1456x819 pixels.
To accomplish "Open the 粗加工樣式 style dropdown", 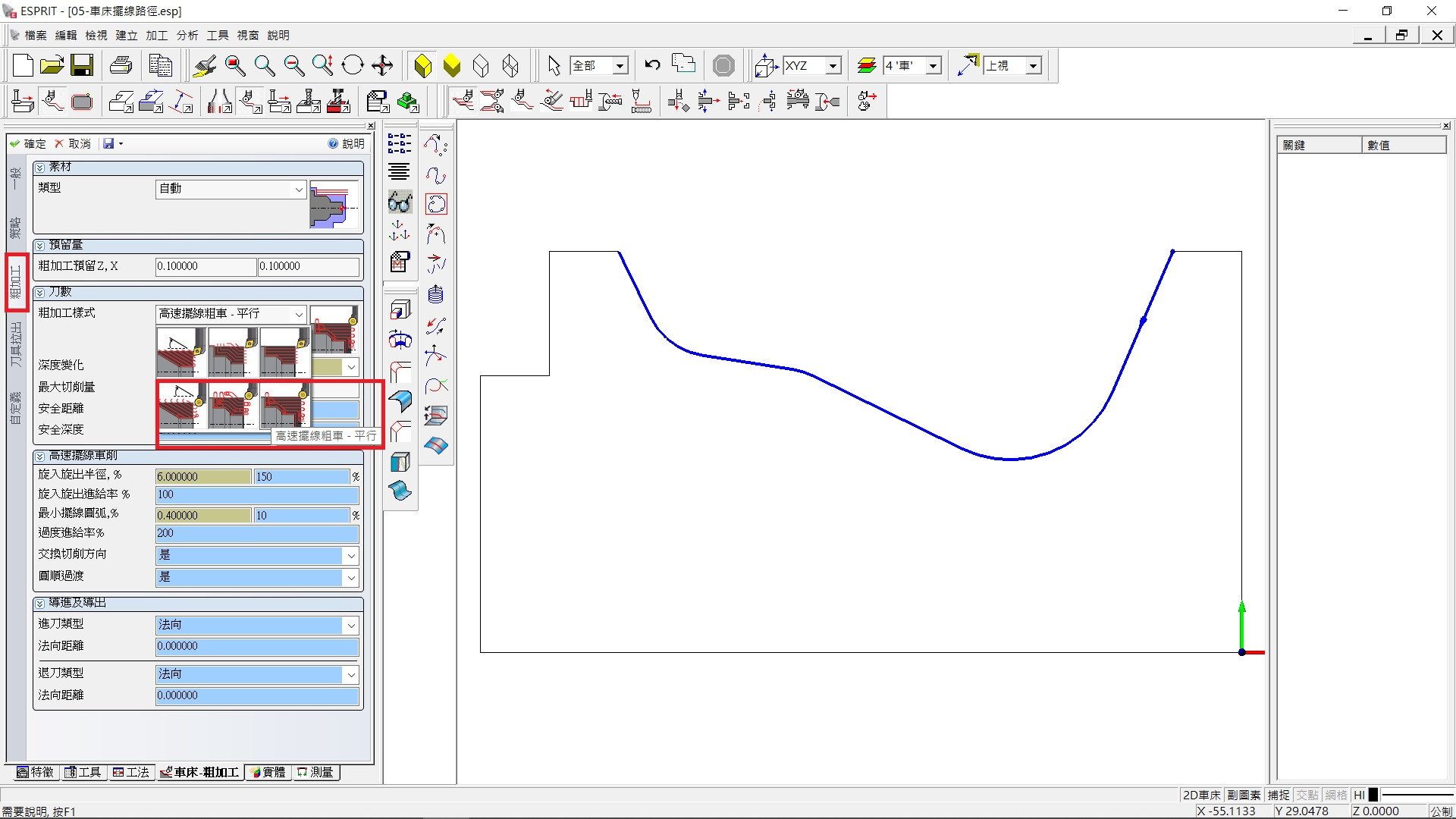I will tap(299, 314).
